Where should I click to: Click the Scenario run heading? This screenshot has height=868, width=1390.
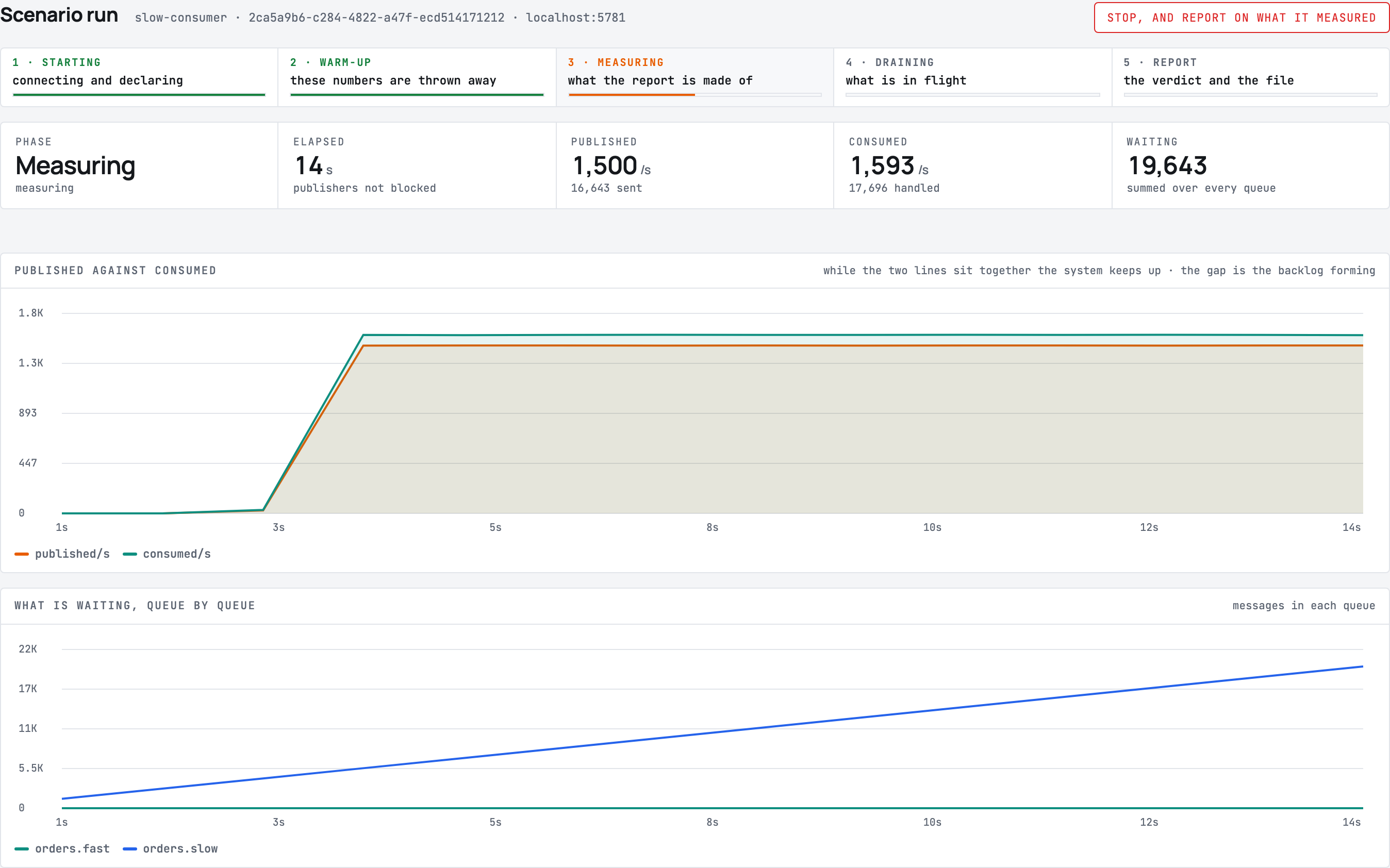pos(59,15)
